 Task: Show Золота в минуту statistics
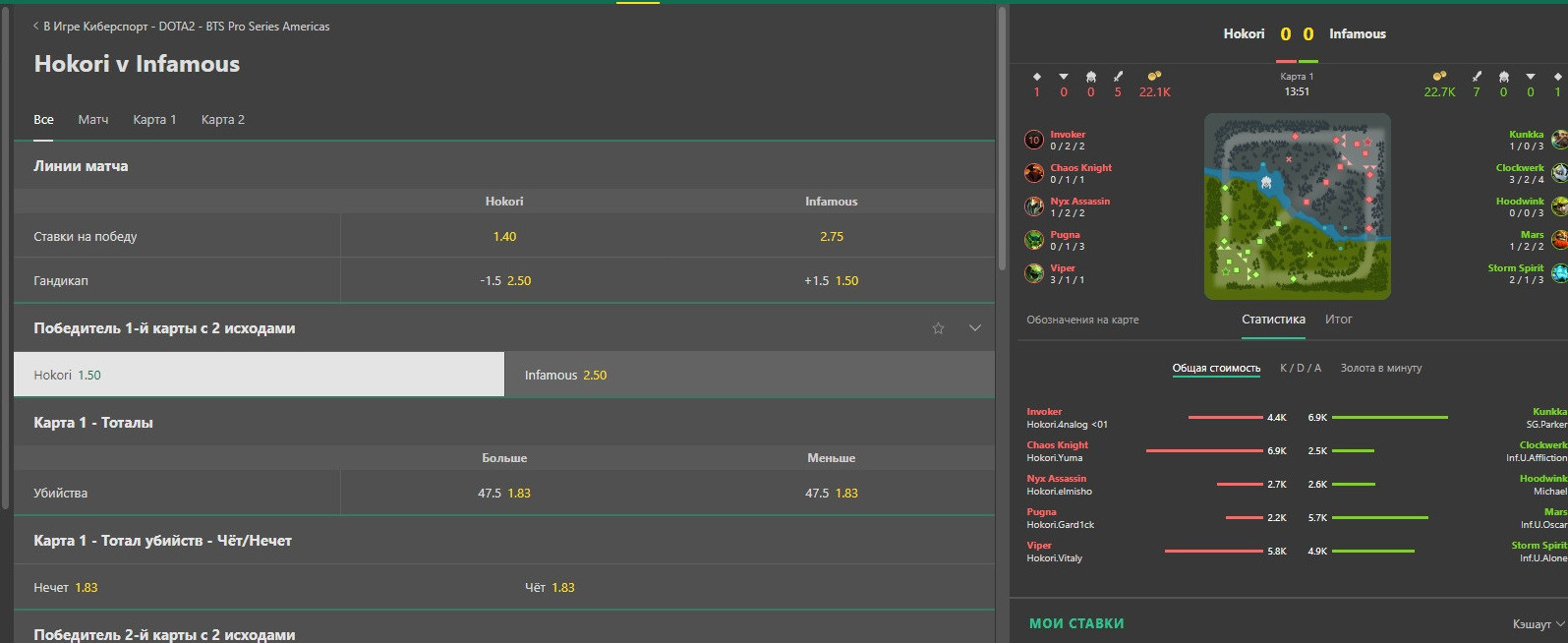(1381, 368)
